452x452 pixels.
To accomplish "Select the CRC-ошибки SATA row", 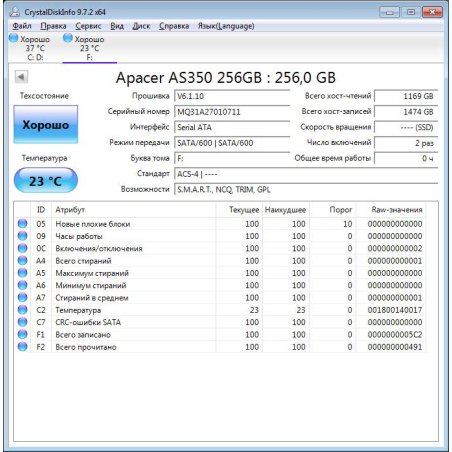I will [x=220, y=322].
